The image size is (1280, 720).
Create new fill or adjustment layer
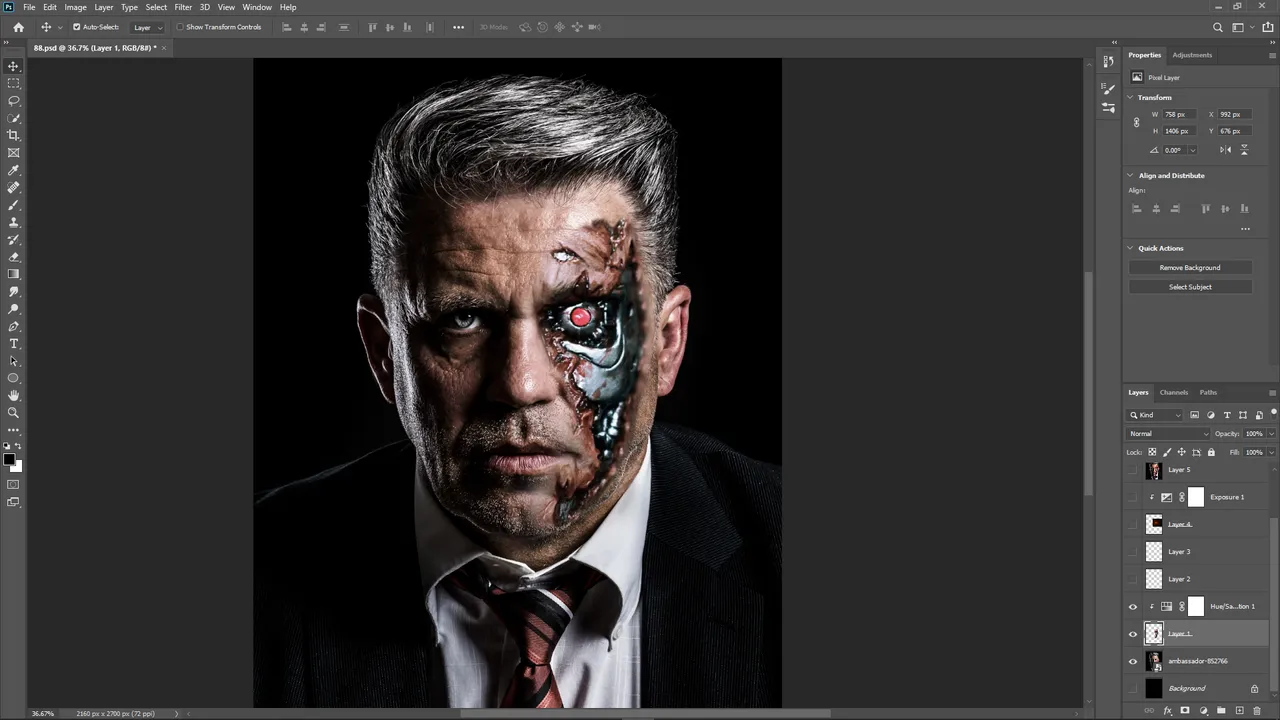(1203, 711)
